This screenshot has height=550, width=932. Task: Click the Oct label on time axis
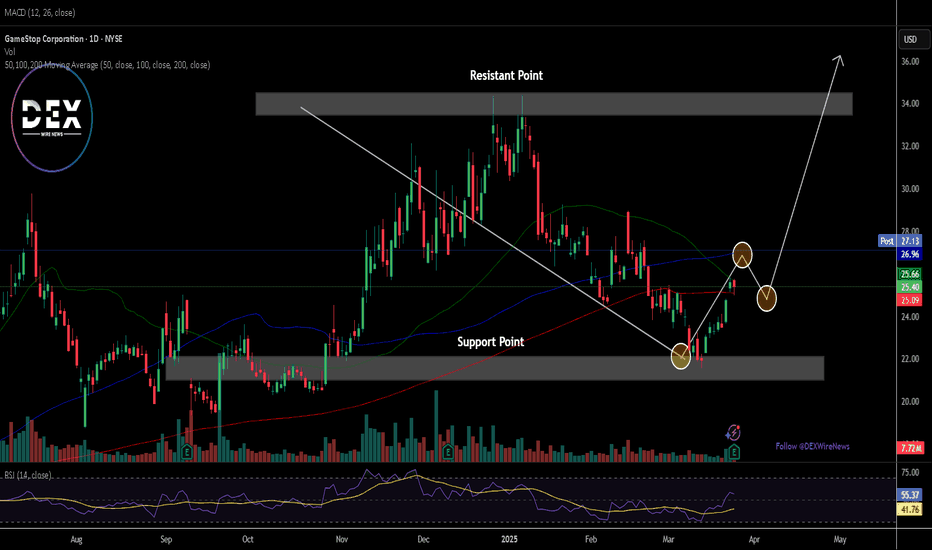247,539
